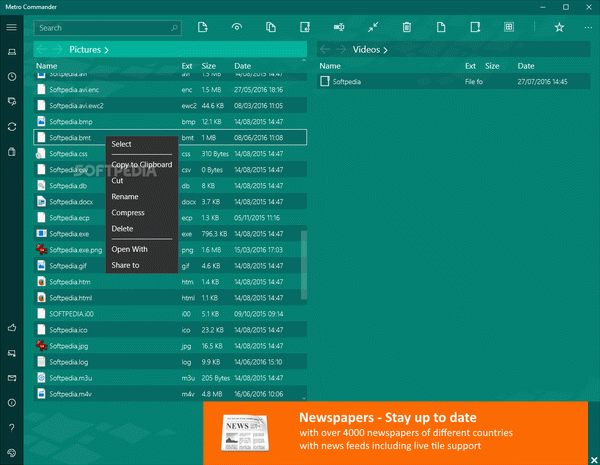Sort Pictures pane by the Date column header
Screen dimensions: 600x465
[243, 66]
